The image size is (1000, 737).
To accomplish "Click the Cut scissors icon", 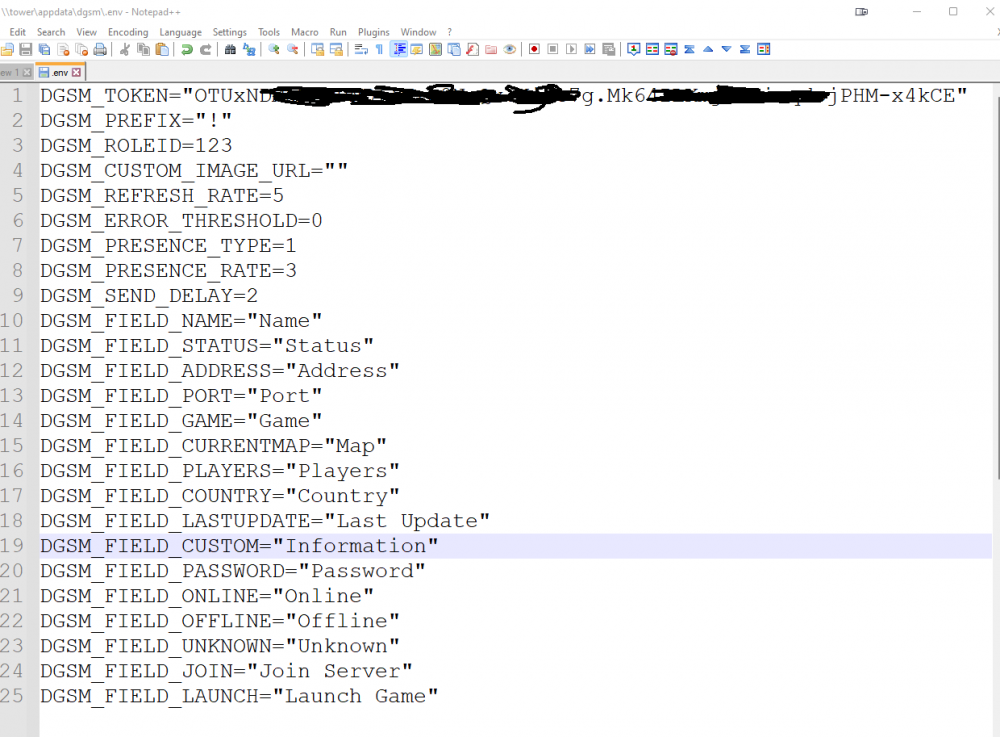I will coord(125,50).
